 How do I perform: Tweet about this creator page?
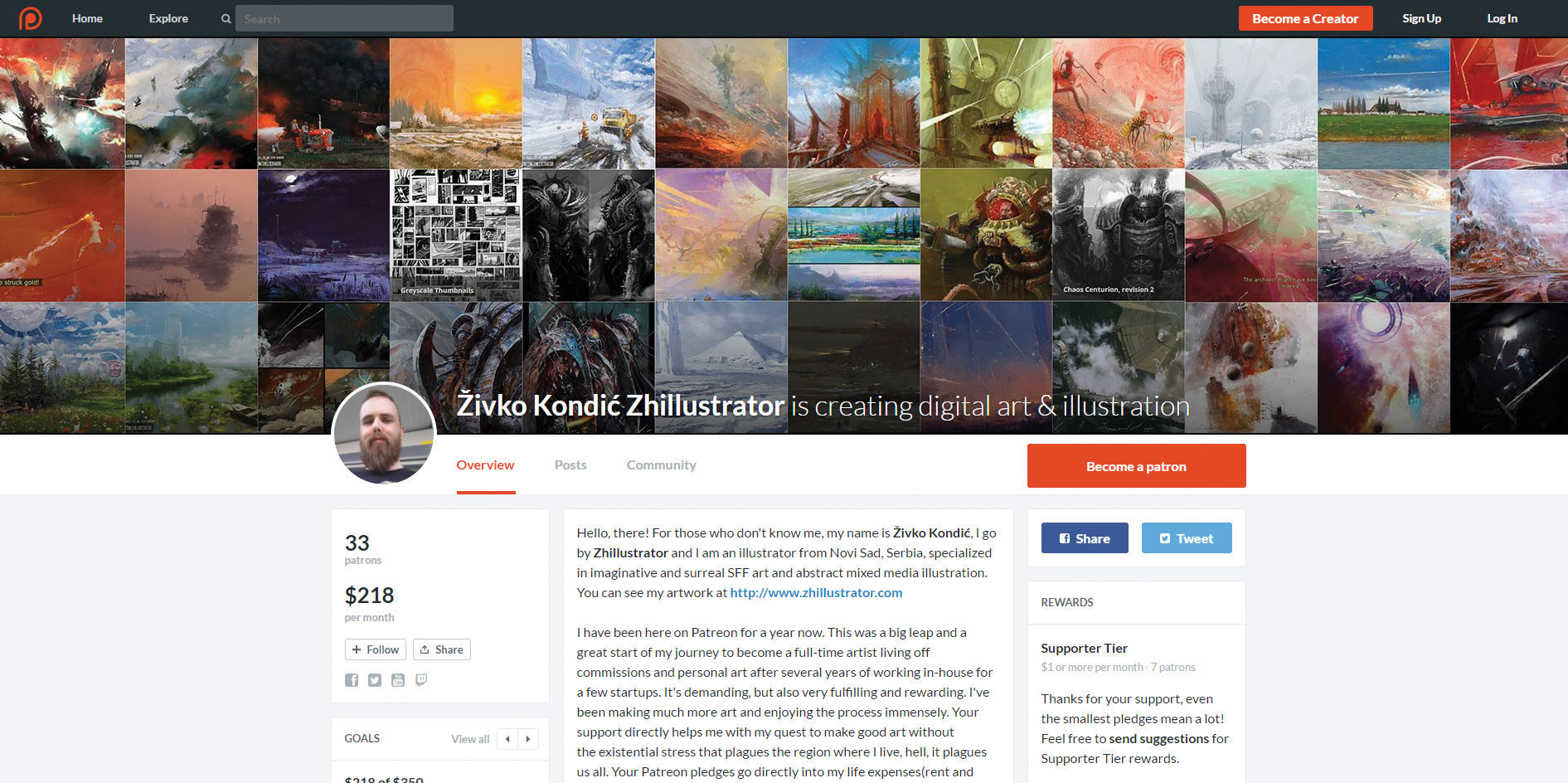pos(1187,538)
